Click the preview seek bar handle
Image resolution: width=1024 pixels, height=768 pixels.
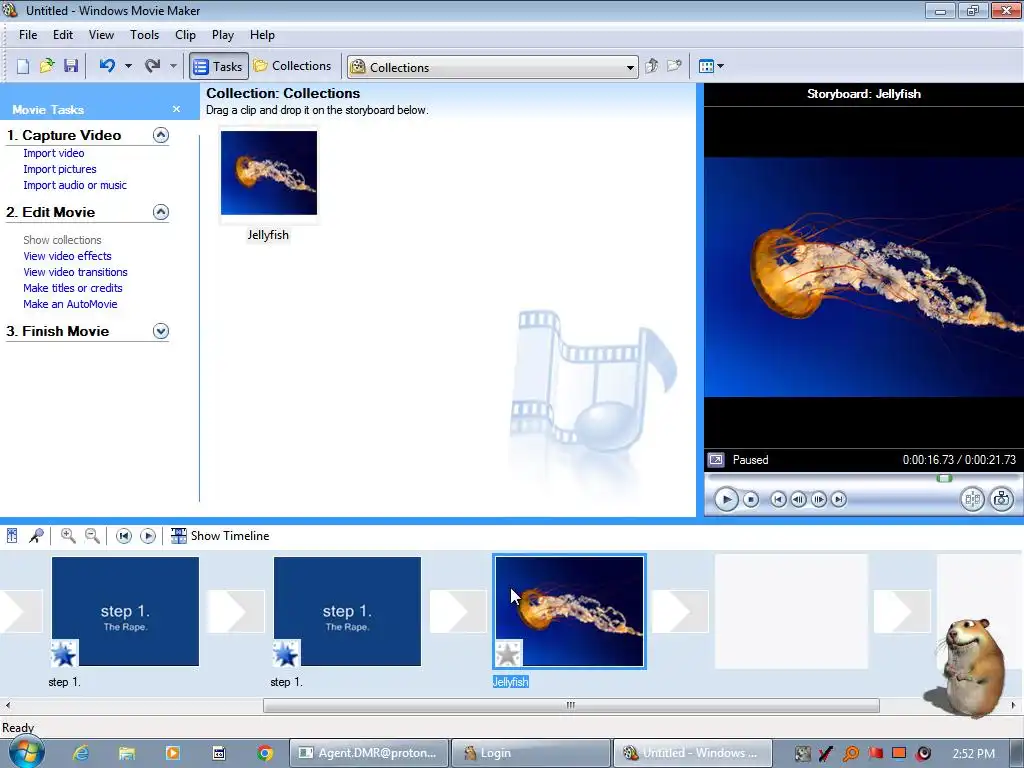[944, 478]
